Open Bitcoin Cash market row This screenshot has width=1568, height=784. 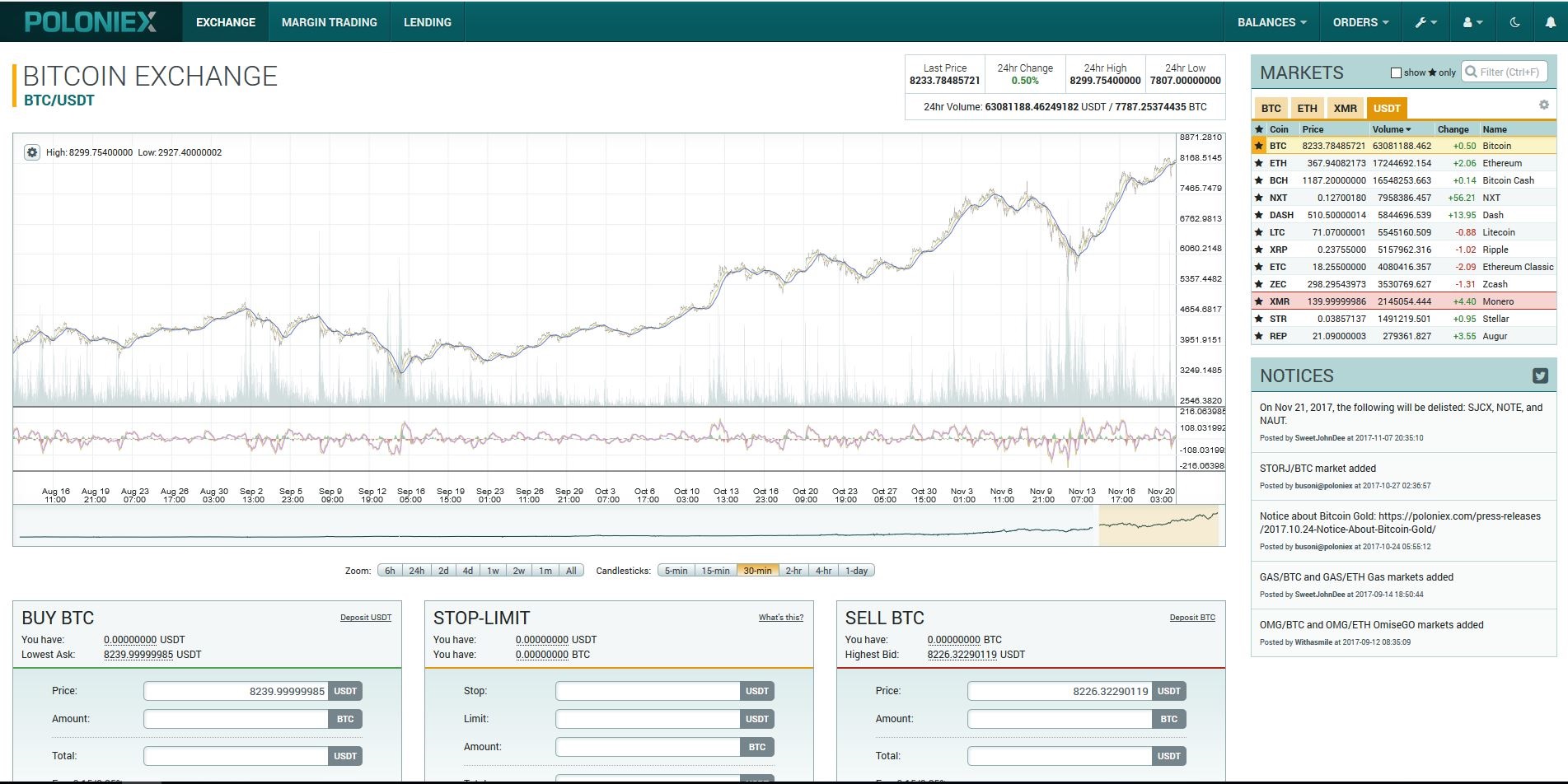(x=1404, y=180)
